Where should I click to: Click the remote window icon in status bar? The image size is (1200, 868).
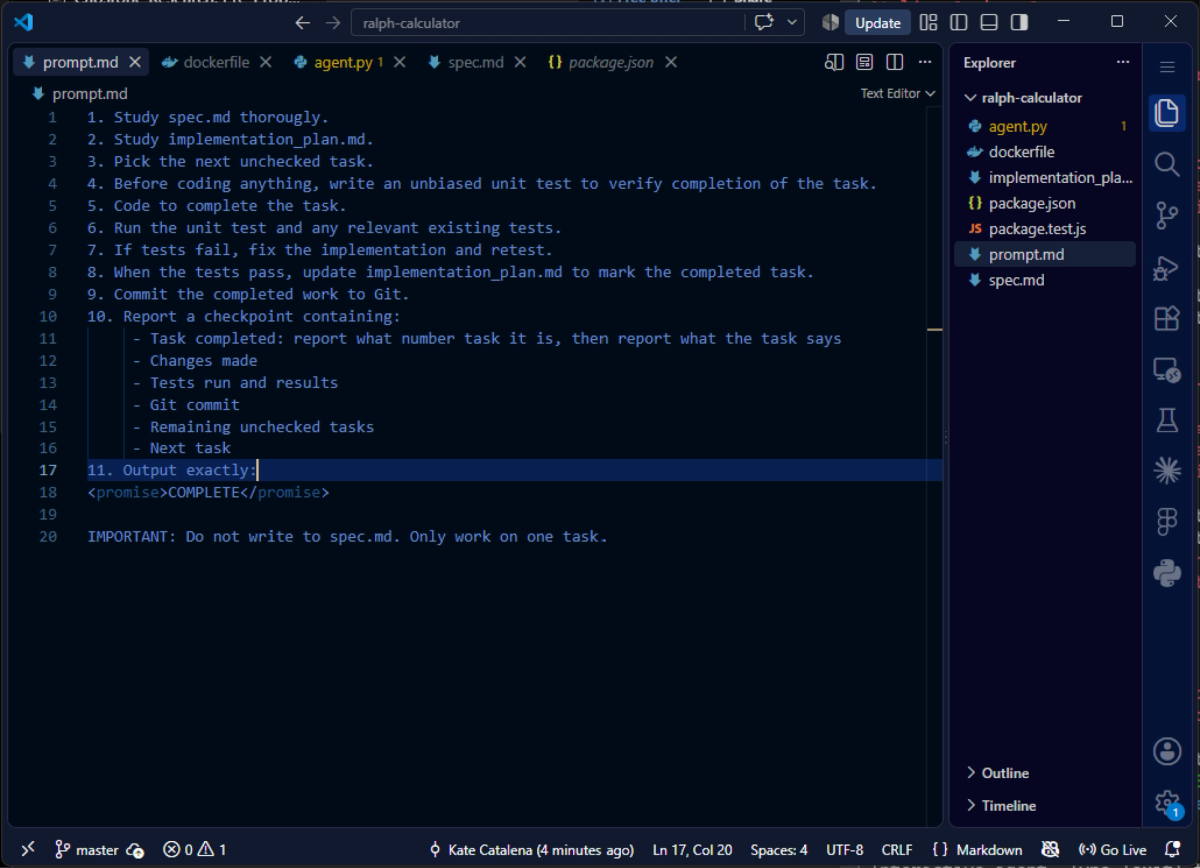point(28,849)
